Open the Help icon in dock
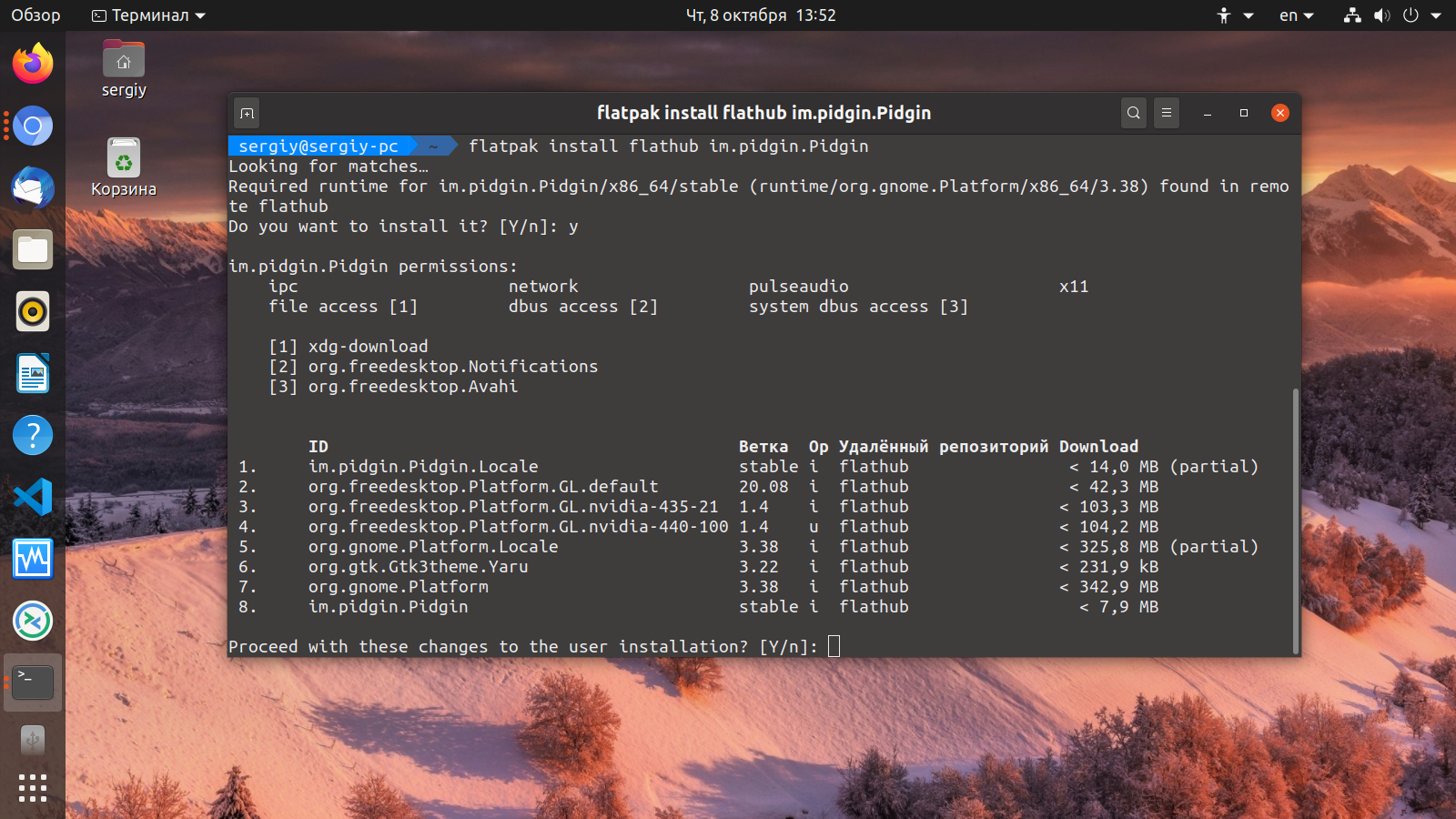1456x819 pixels. 33,435
